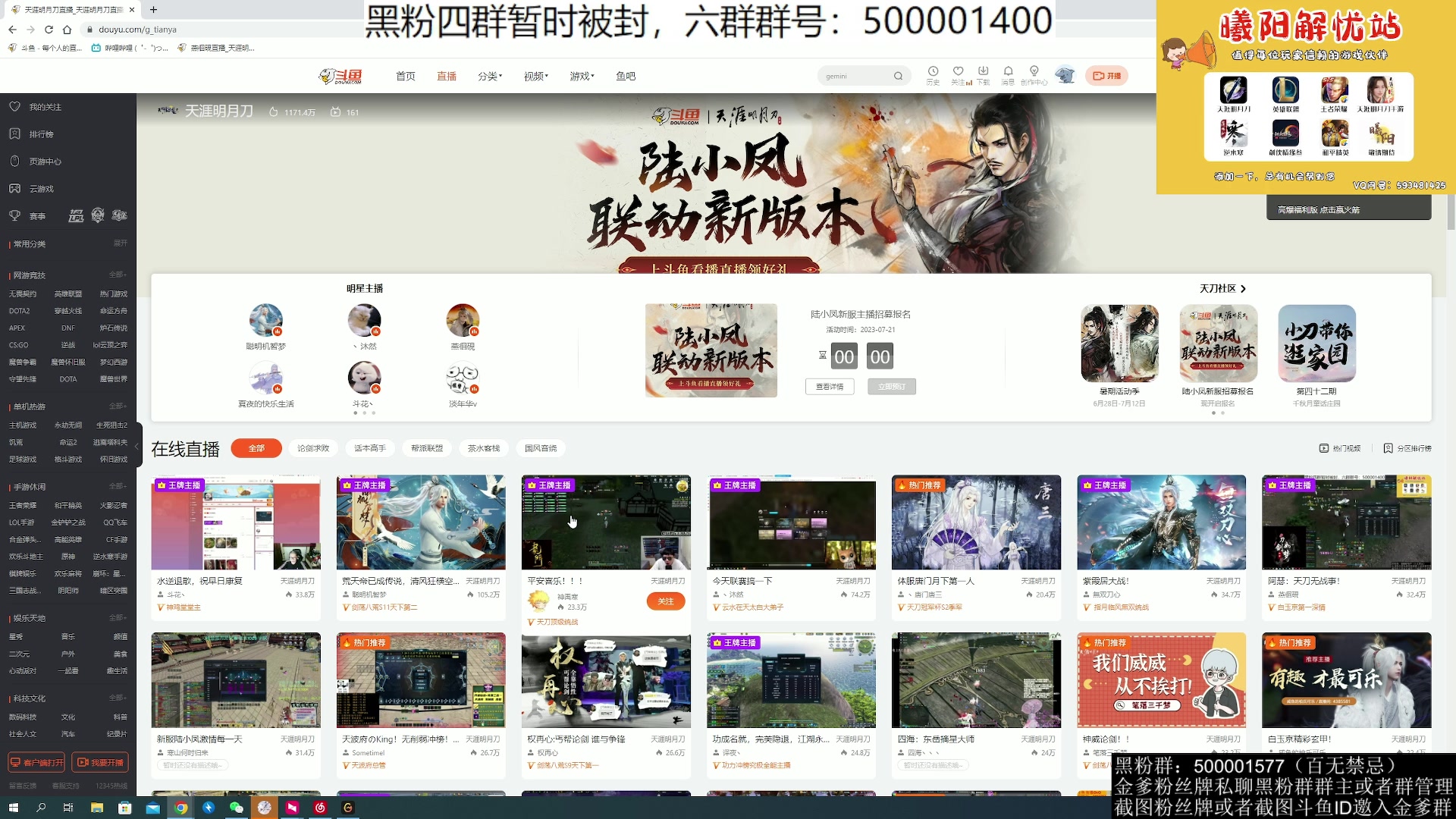Click the 查看详情 details link

click(830, 386)
